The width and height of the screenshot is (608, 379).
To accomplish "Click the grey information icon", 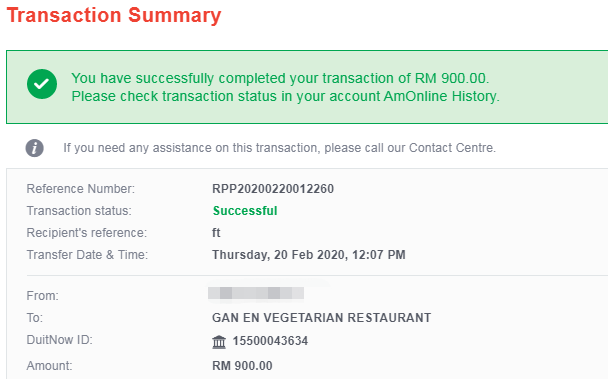I will coord(35,148).
